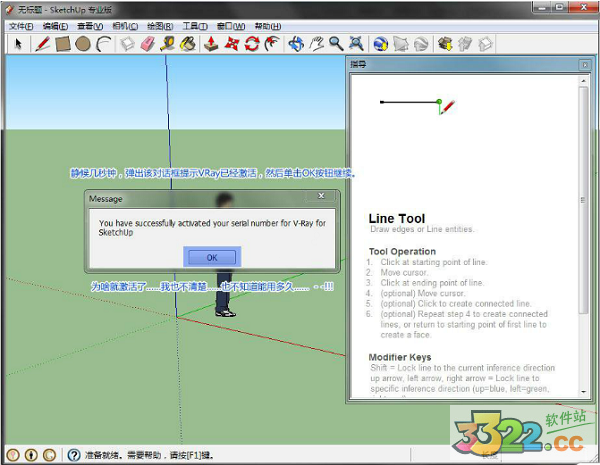600x465 pixels.
Task: Pick the Push/Pull tool
Action: tap(211, 44)
